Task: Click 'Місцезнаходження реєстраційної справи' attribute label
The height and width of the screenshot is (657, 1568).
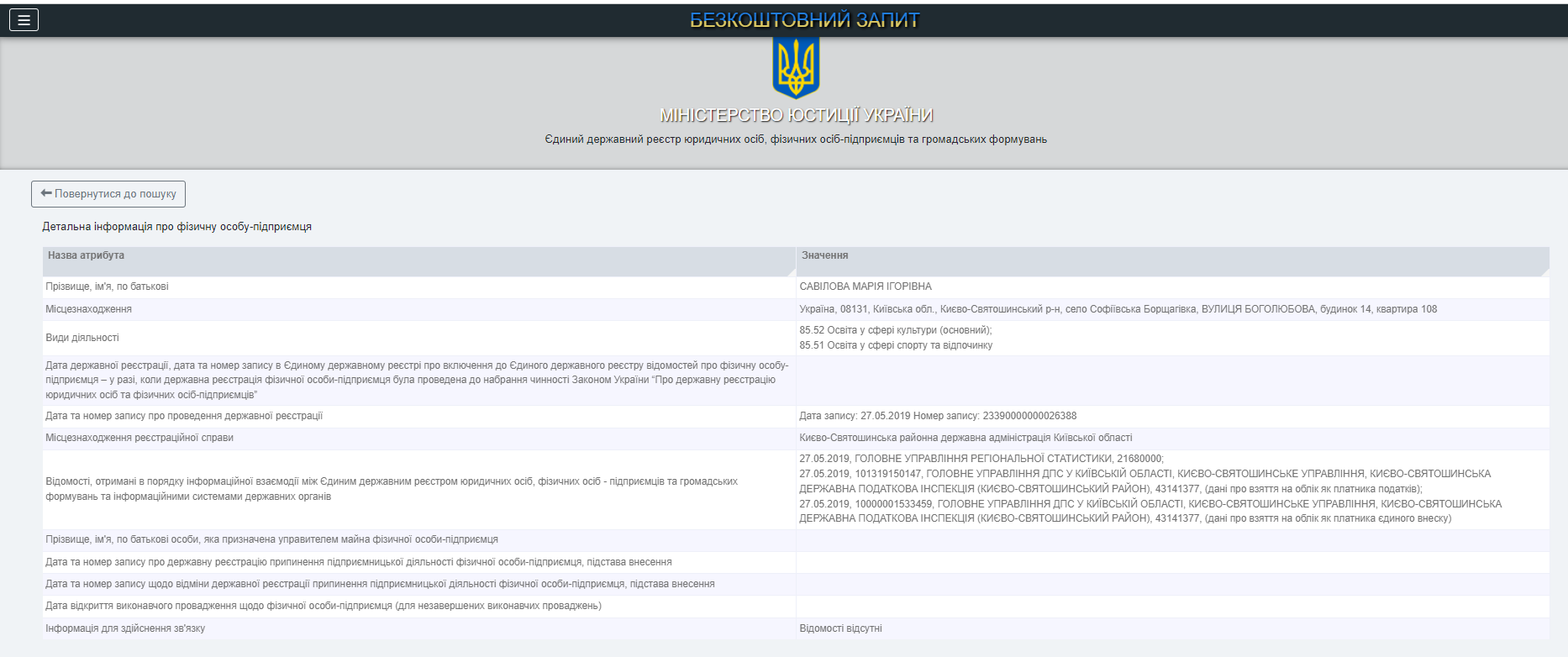Action: 139,438
